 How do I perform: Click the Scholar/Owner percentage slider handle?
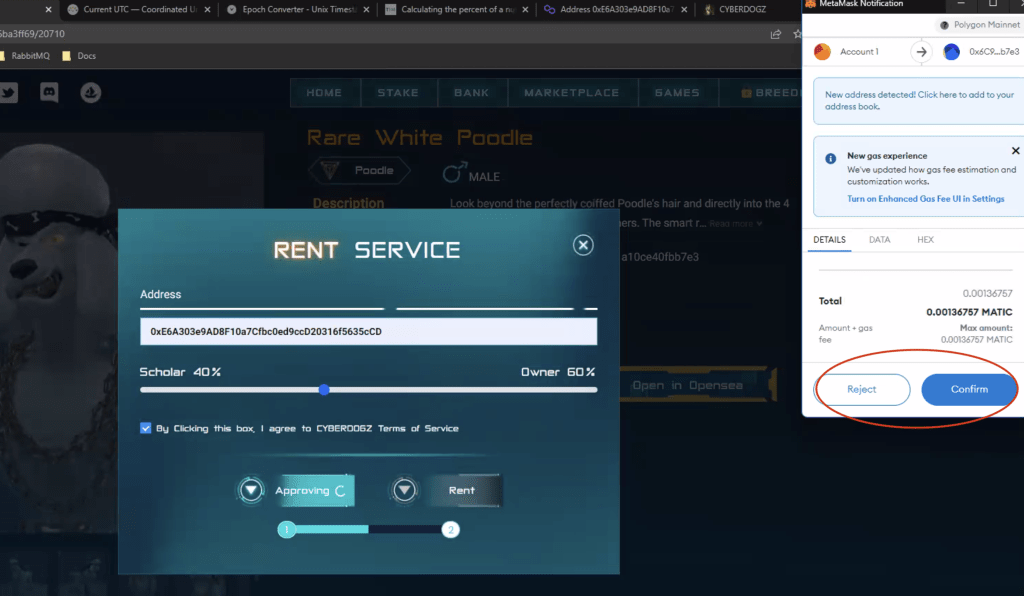(324, 390)
